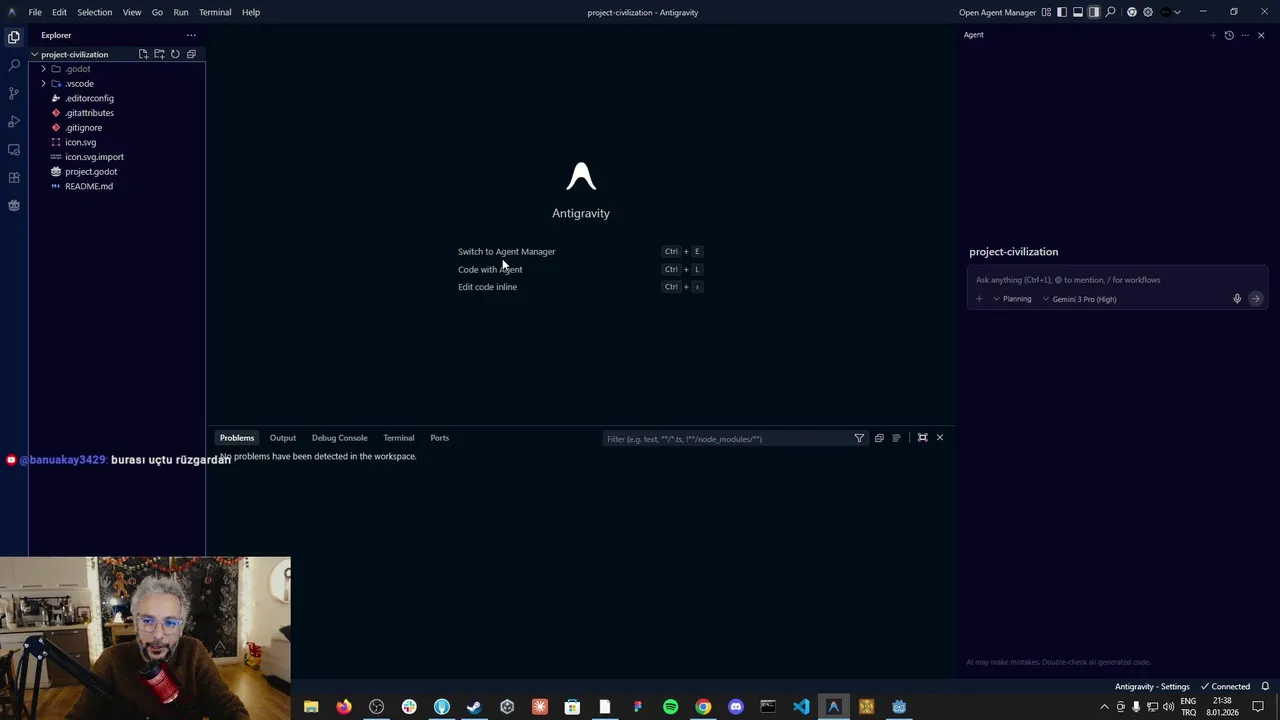
Task: Click Edit code inline shortcut
Action: (487, 287)
